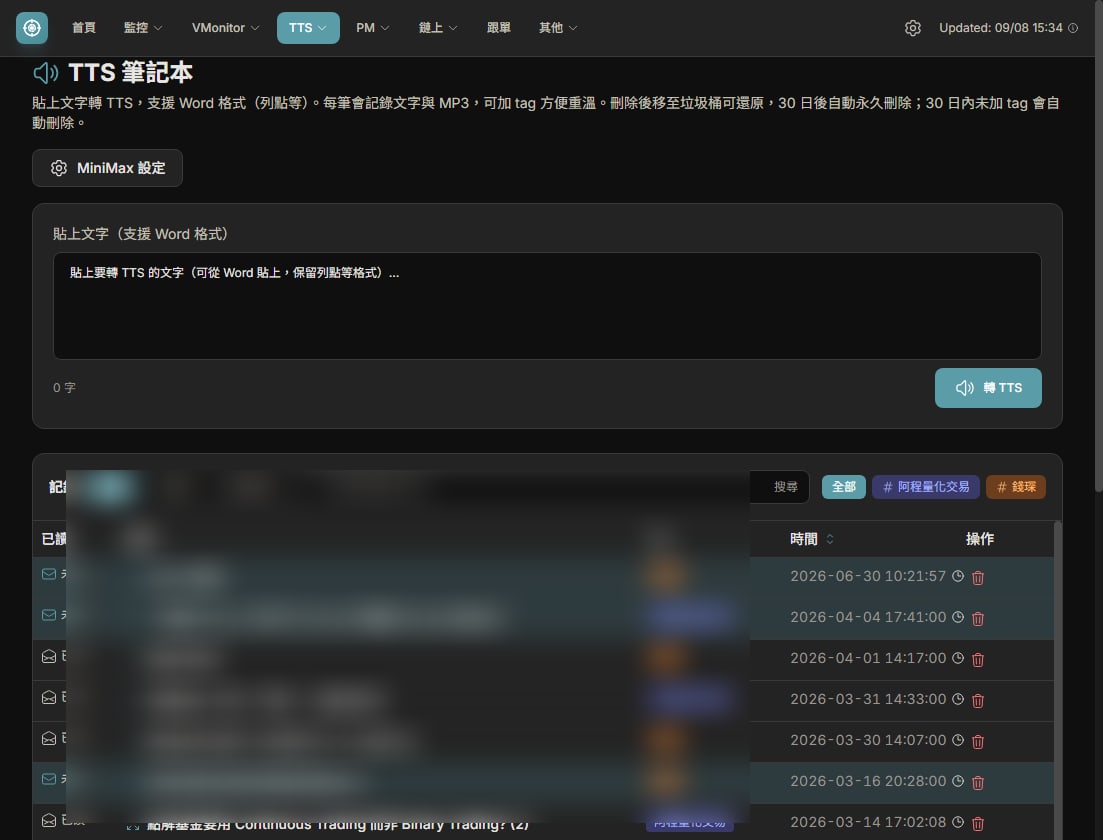
Task: Open MiniMax 設定 button
Action: click(107, 168)
